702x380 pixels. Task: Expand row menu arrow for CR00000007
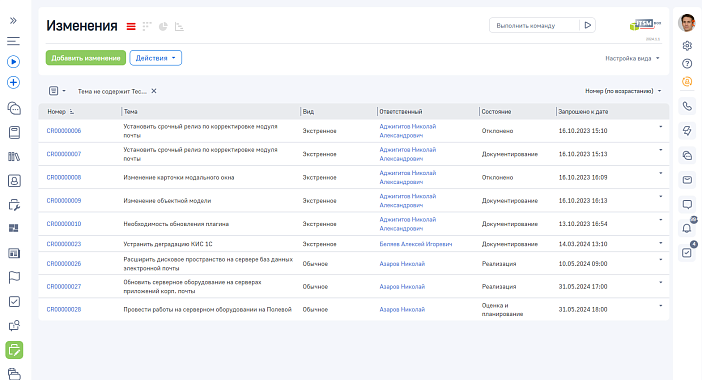(x=660, y=150)
